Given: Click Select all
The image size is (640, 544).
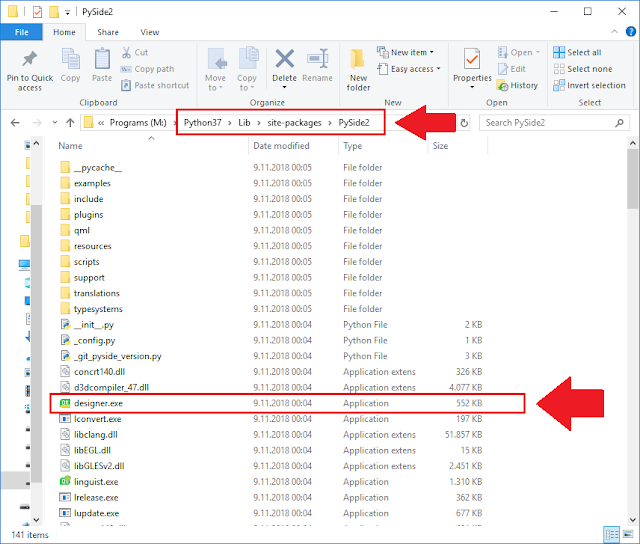Looking at the screenshot, I should coord(577,52).
